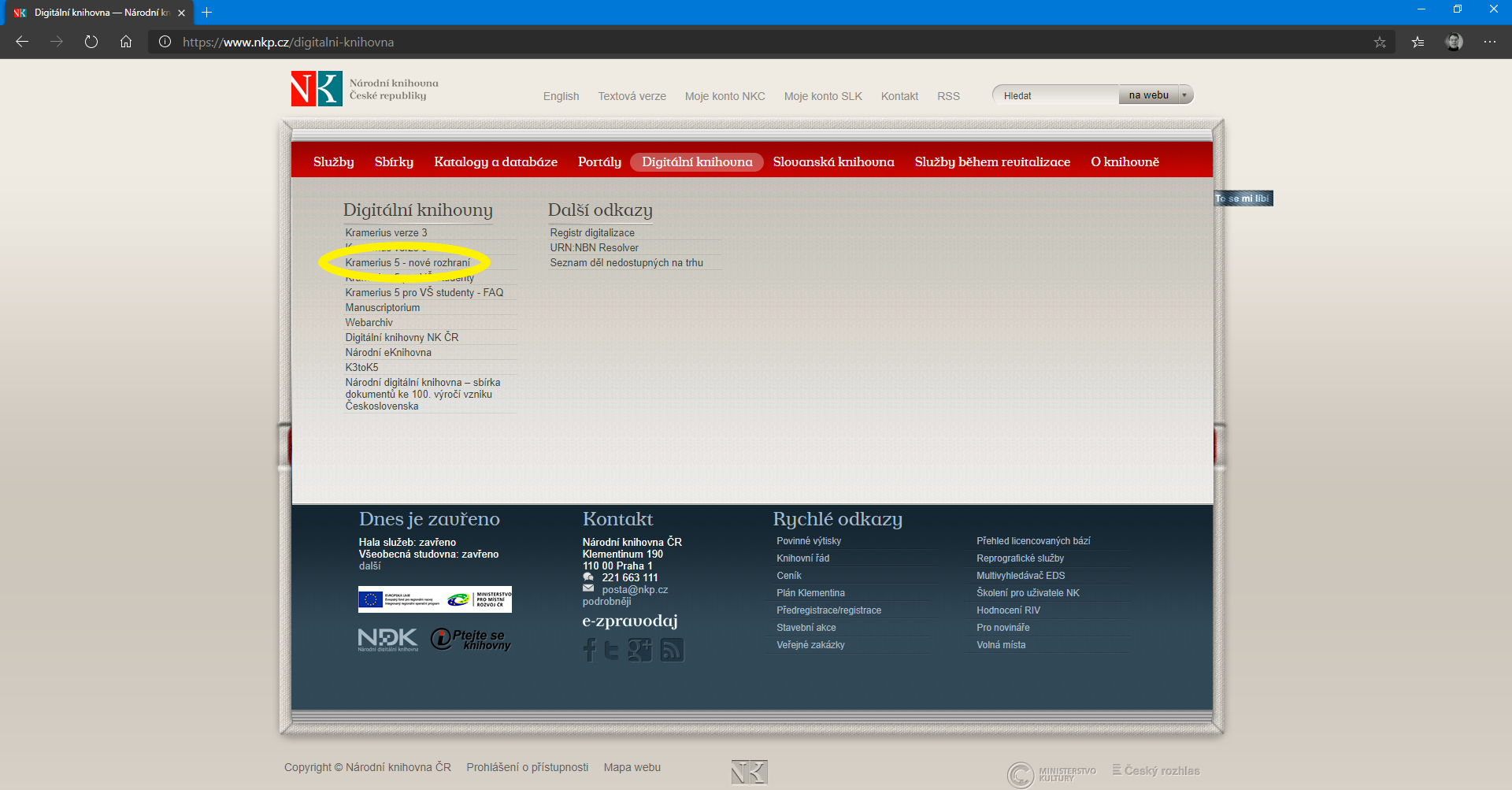
Task: Open the Sbírky menu
Action: 394,162
